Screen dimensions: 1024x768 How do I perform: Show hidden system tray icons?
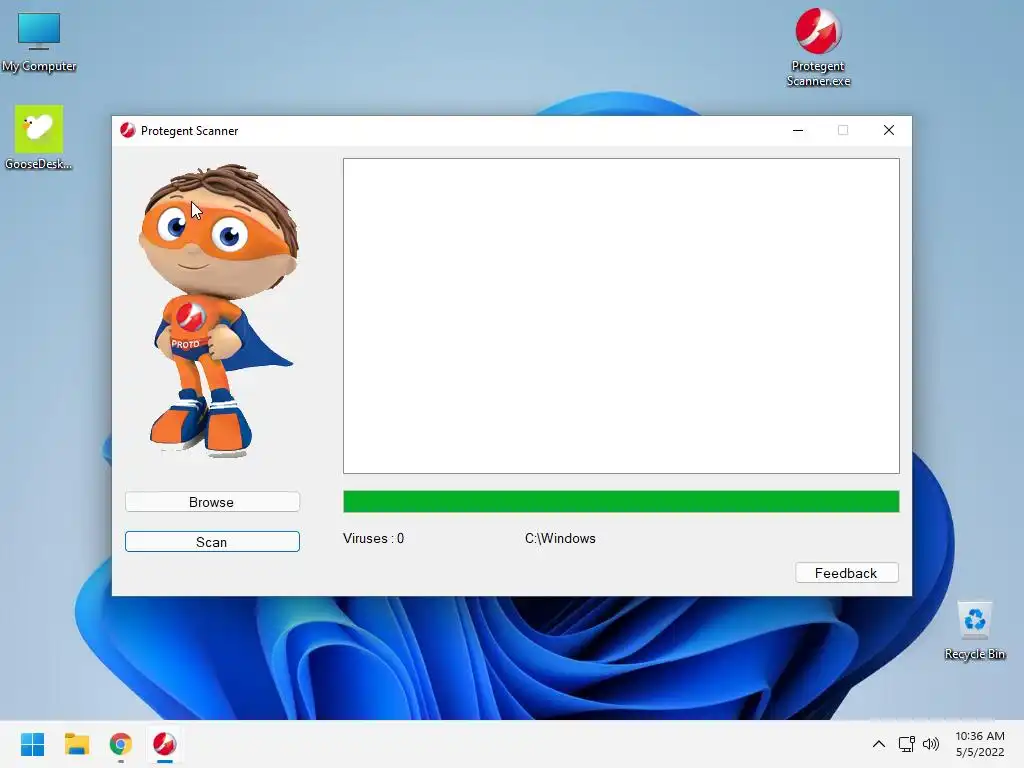pos(879,744)
